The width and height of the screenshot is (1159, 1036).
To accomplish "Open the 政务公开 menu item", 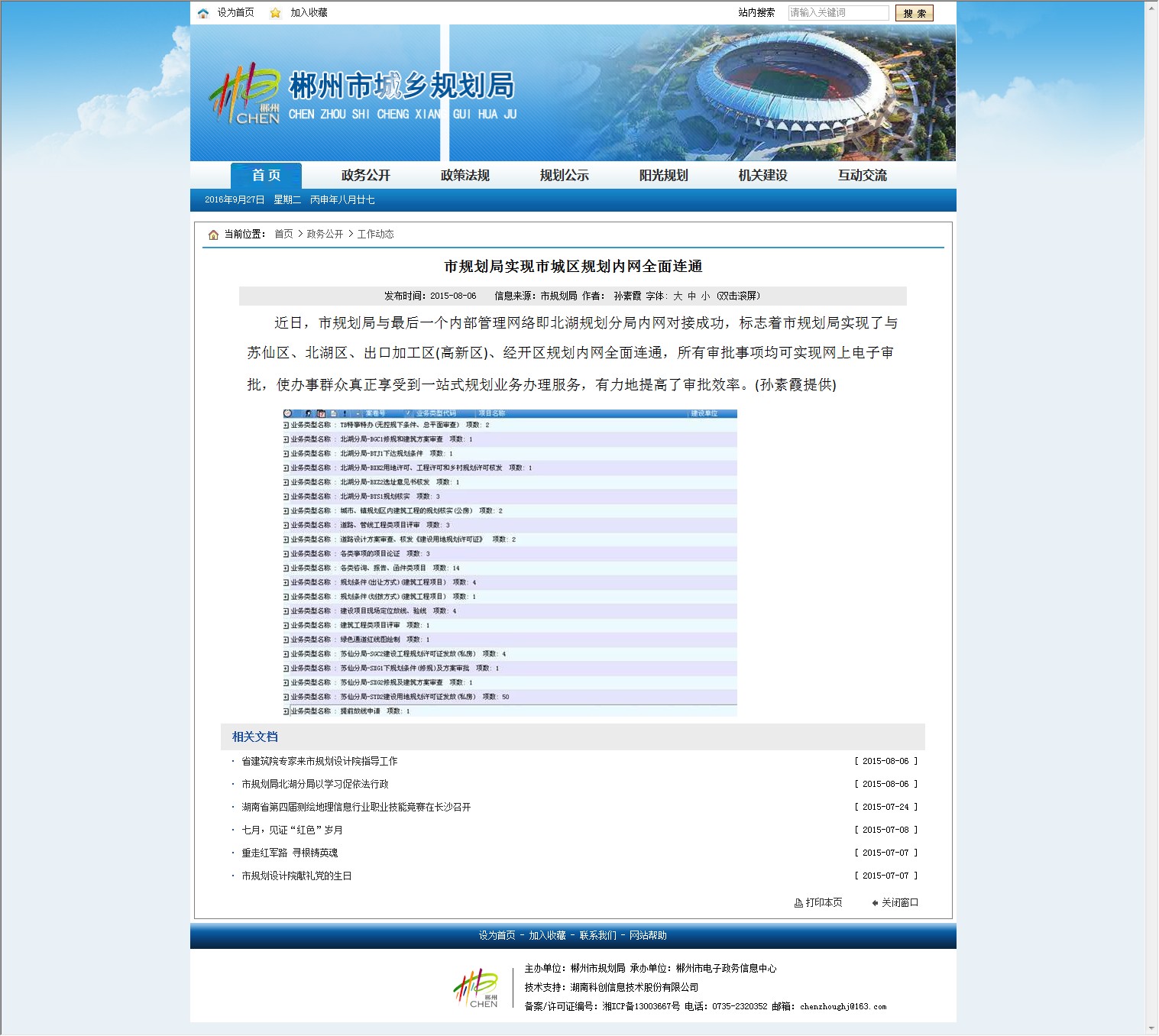I will (x=365, y=176).
